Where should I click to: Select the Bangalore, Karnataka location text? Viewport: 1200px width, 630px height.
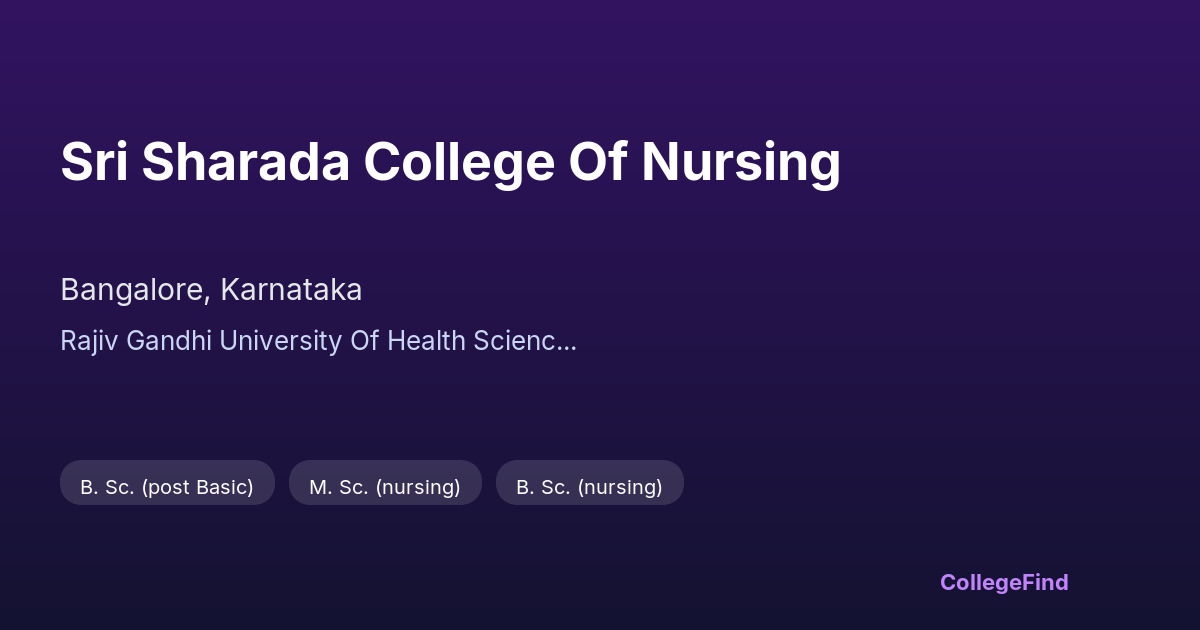click(211, 290)
